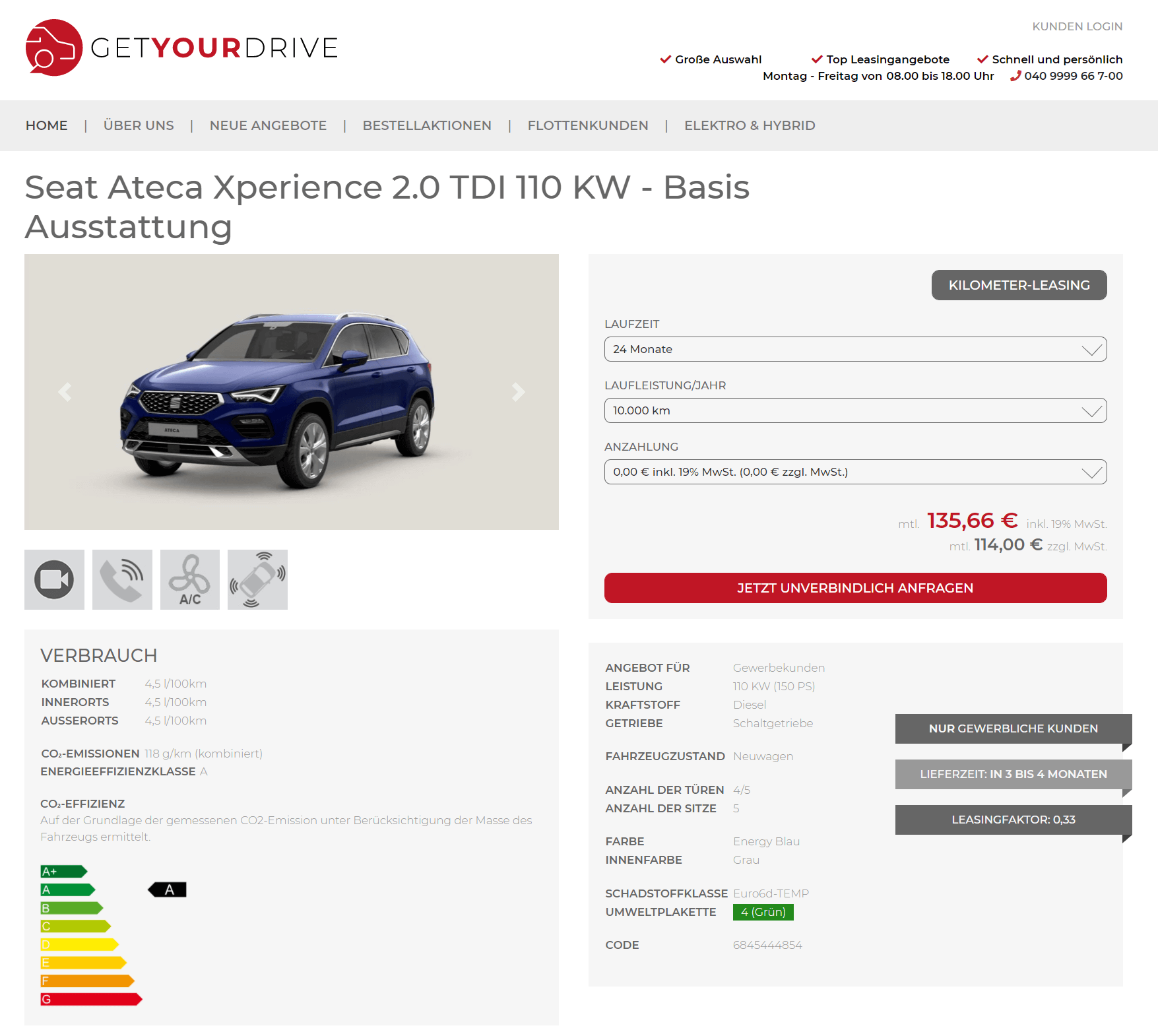The image size is (1158, 1036).
Task: Click the yellow D efficiency class bar
Action: pos(79,944)
